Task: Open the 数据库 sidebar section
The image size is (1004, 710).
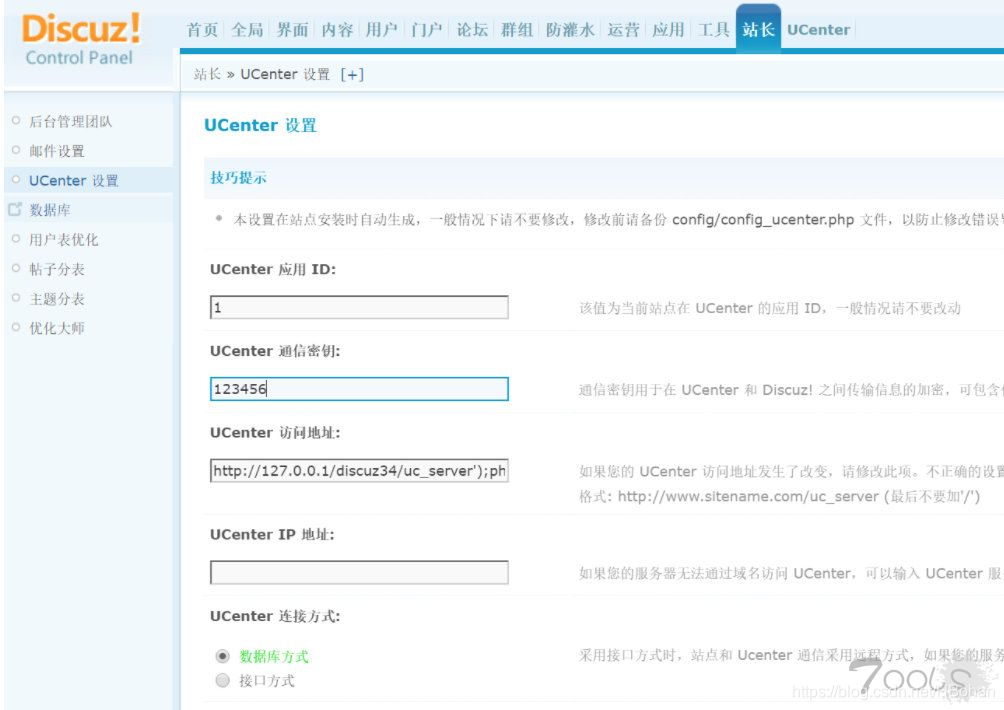Action: (x=47, y=209)
